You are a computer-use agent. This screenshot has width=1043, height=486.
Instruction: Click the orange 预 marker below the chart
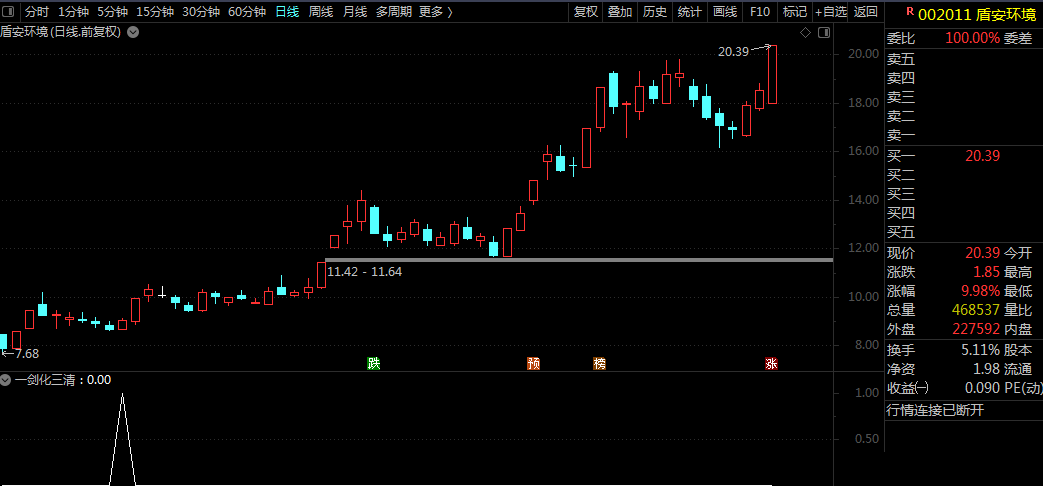pyautogui.click(x=533, y=363)
